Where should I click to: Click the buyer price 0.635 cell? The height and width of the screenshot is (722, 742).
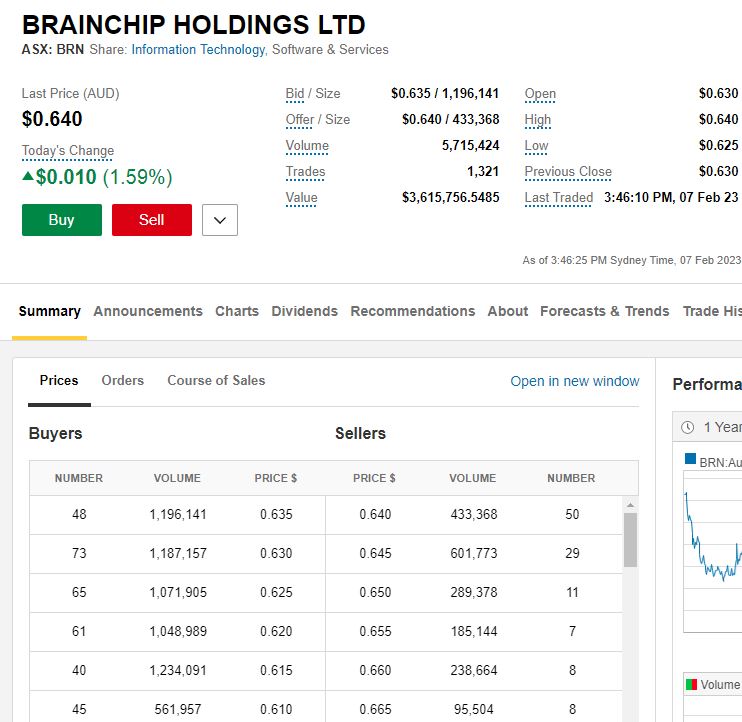coord(276,514)
